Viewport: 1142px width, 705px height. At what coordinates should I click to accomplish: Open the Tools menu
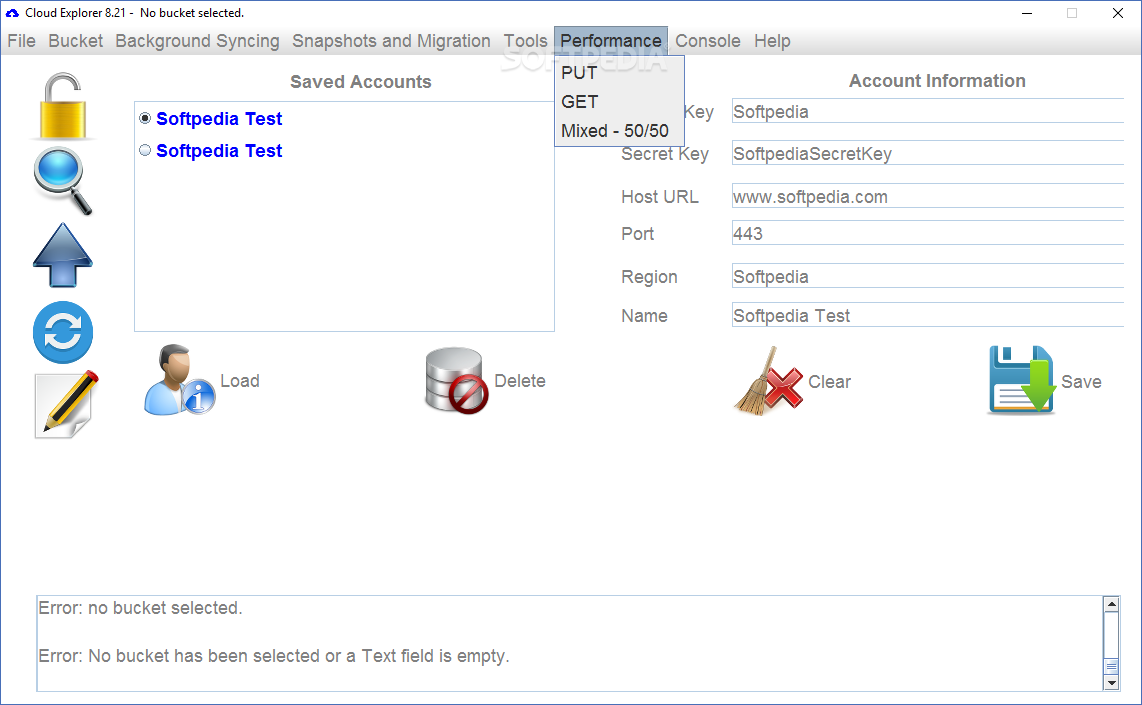tap(525, 41)
